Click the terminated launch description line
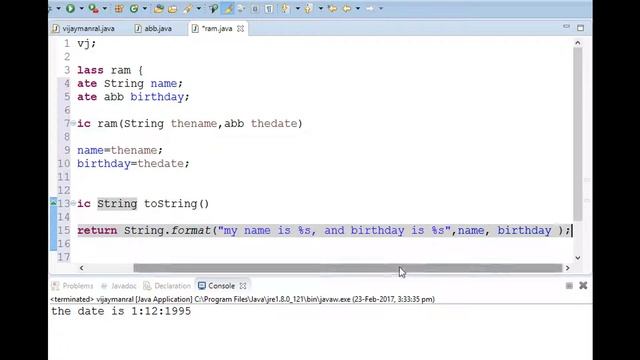Screen dimensions: 640x360 (242, 299)
